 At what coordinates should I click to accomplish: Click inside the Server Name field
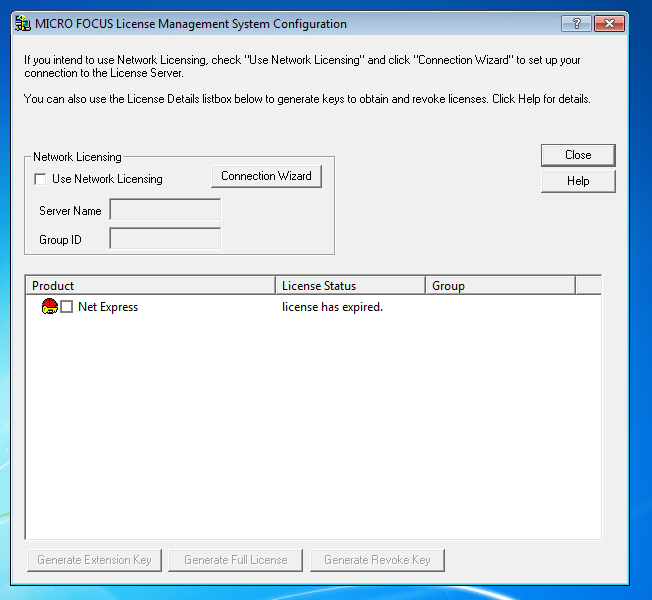coord(165,210)
